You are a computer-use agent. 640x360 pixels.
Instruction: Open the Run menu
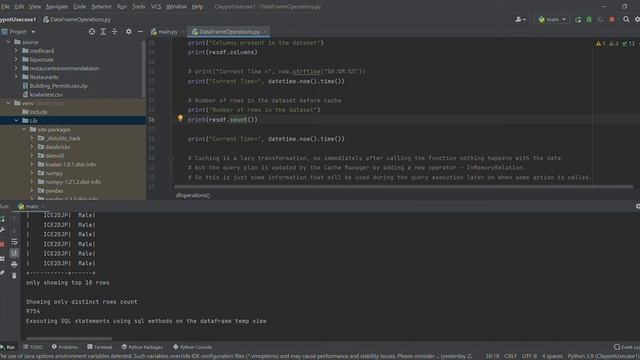122,7
